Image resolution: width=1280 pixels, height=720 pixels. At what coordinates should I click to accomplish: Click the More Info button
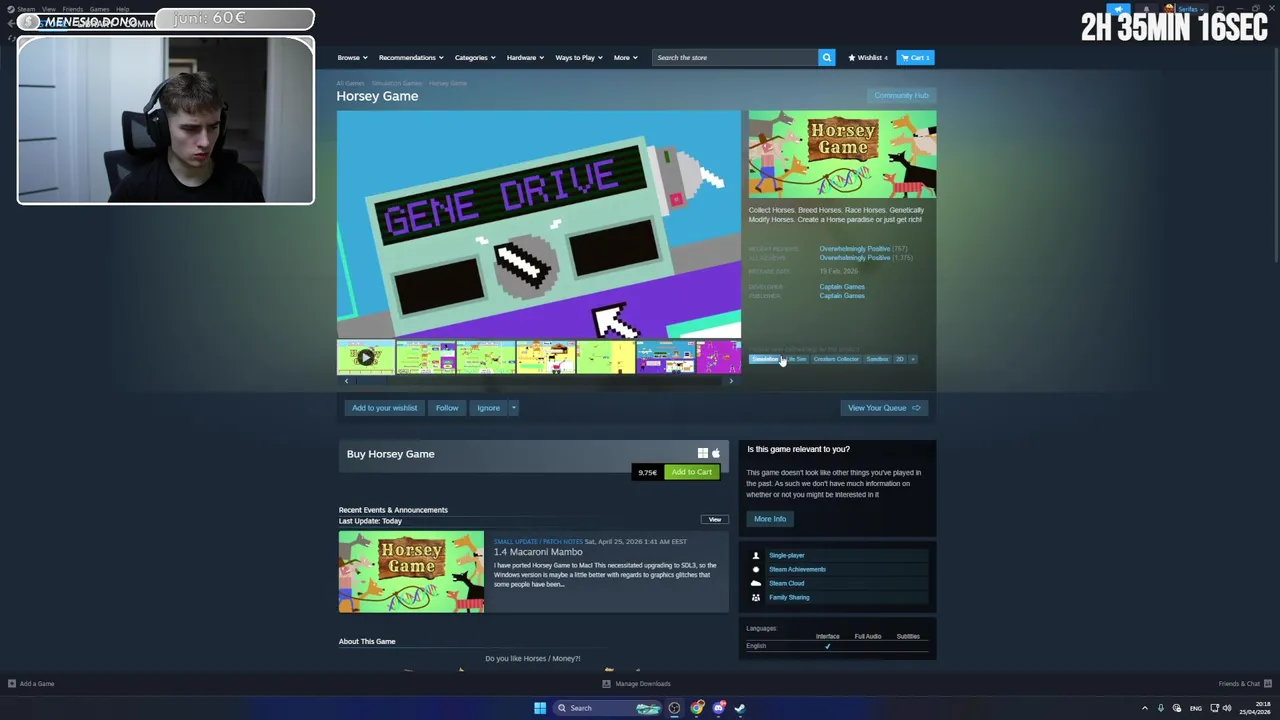click(x=770, y=519)
